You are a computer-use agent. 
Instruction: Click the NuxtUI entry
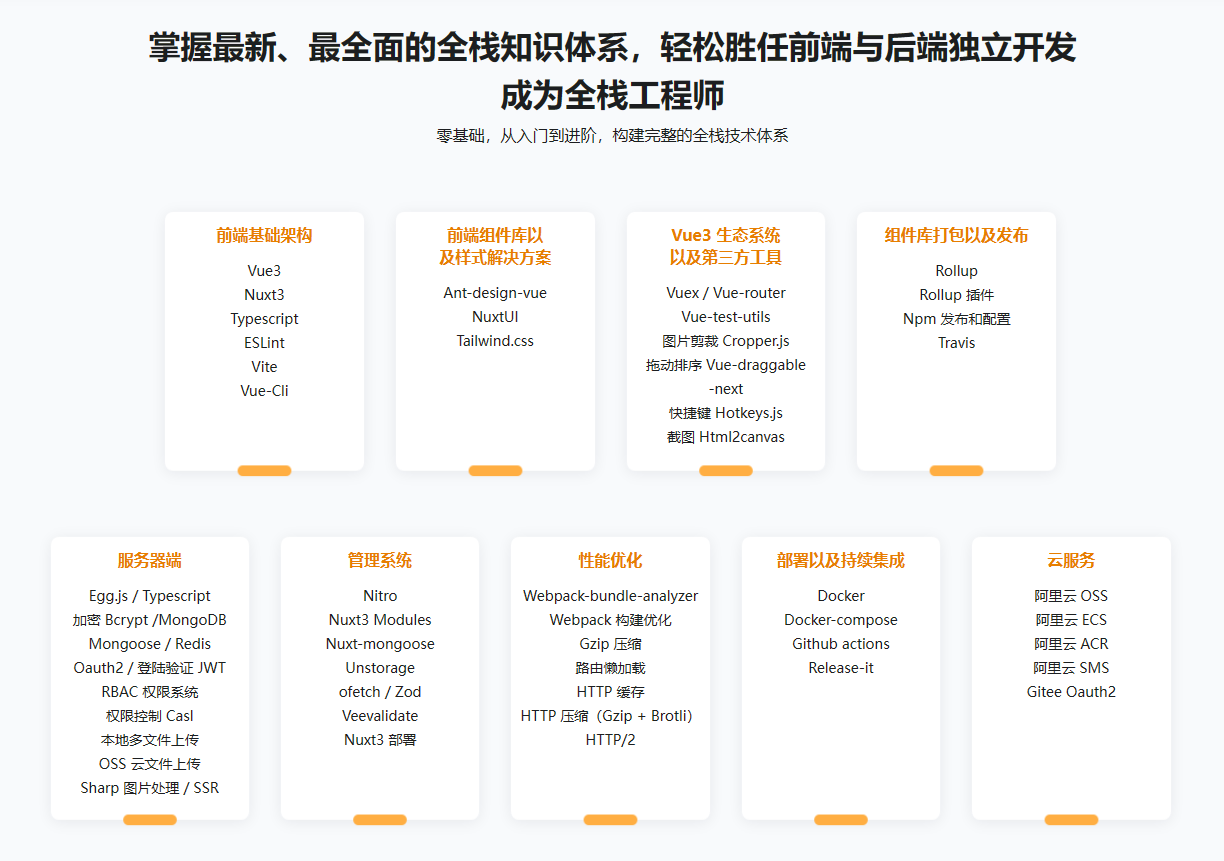click(x=495, y=317)
